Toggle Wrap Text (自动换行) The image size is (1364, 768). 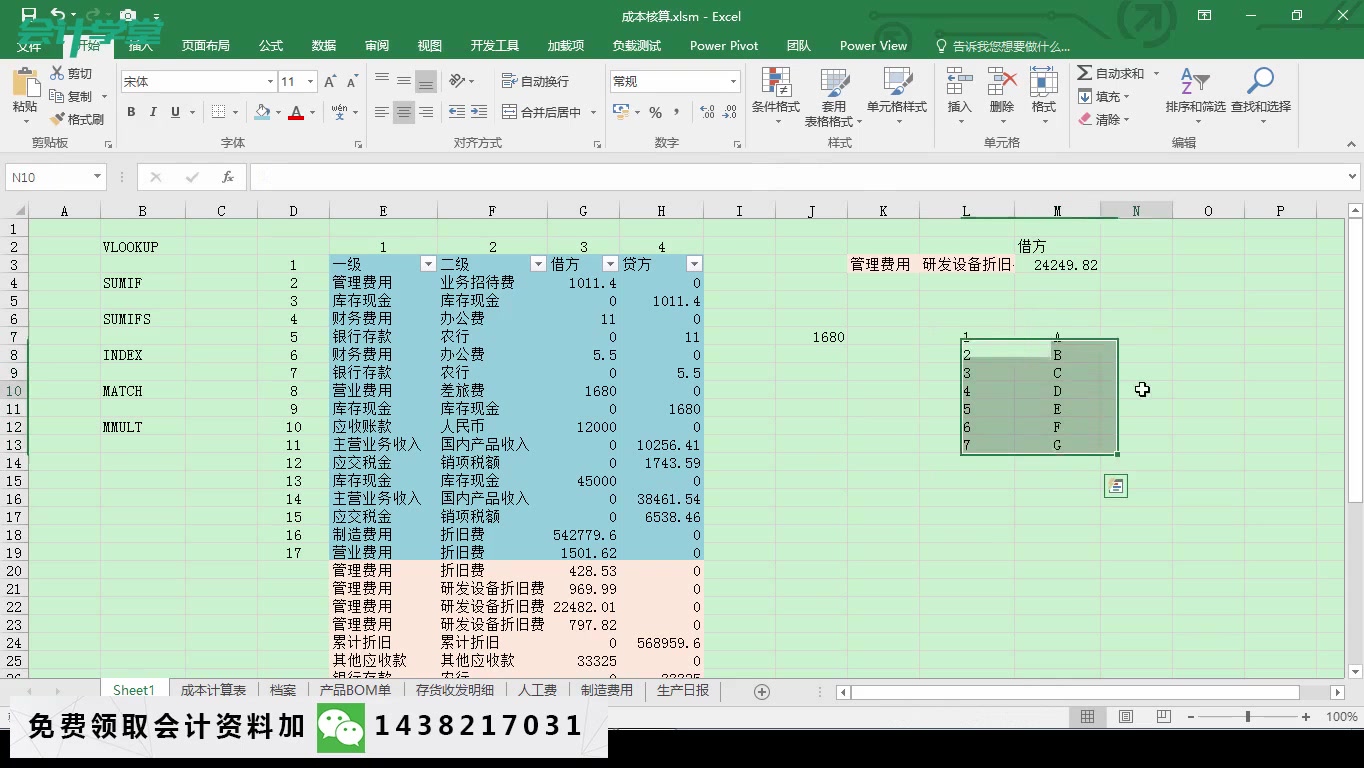tap(534, 81)
